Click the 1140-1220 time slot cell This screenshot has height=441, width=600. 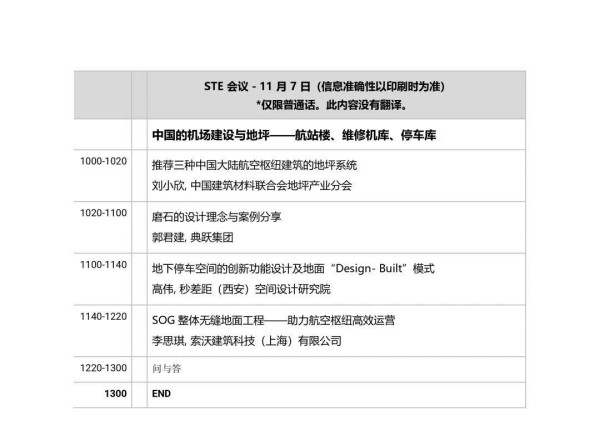(104, 316)
